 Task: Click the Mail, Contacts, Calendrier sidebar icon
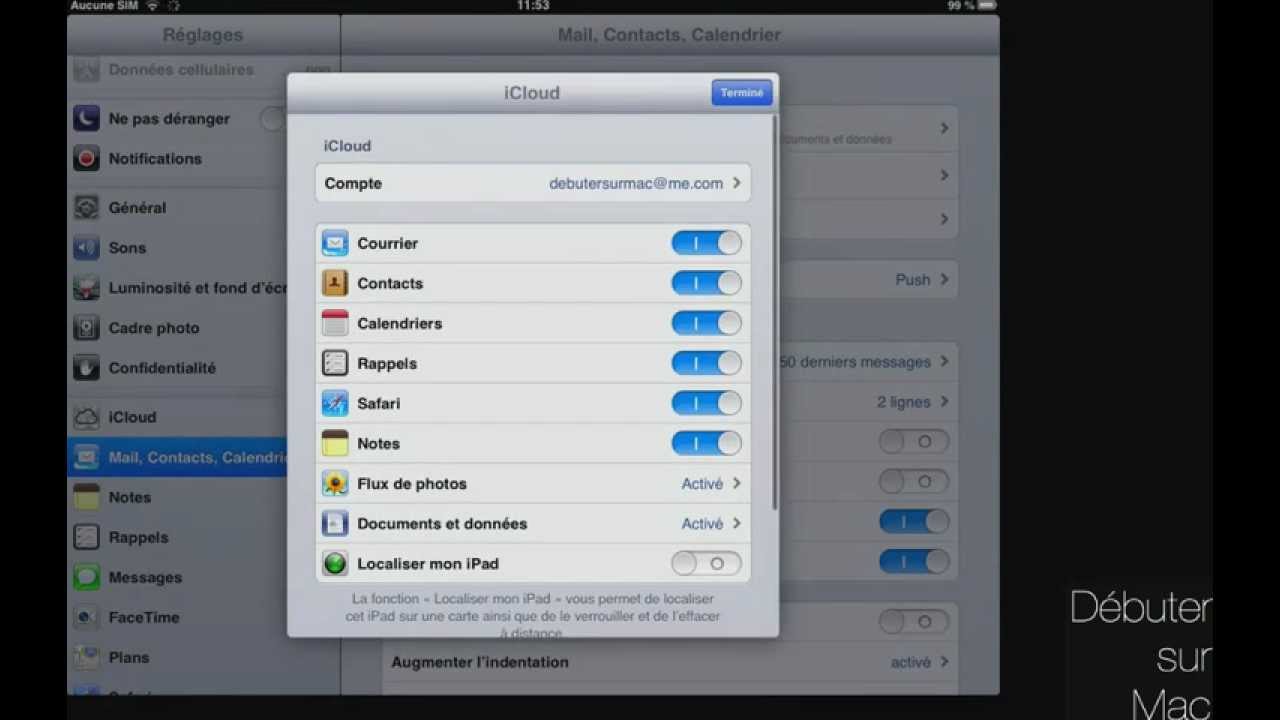tap(87, 457)
